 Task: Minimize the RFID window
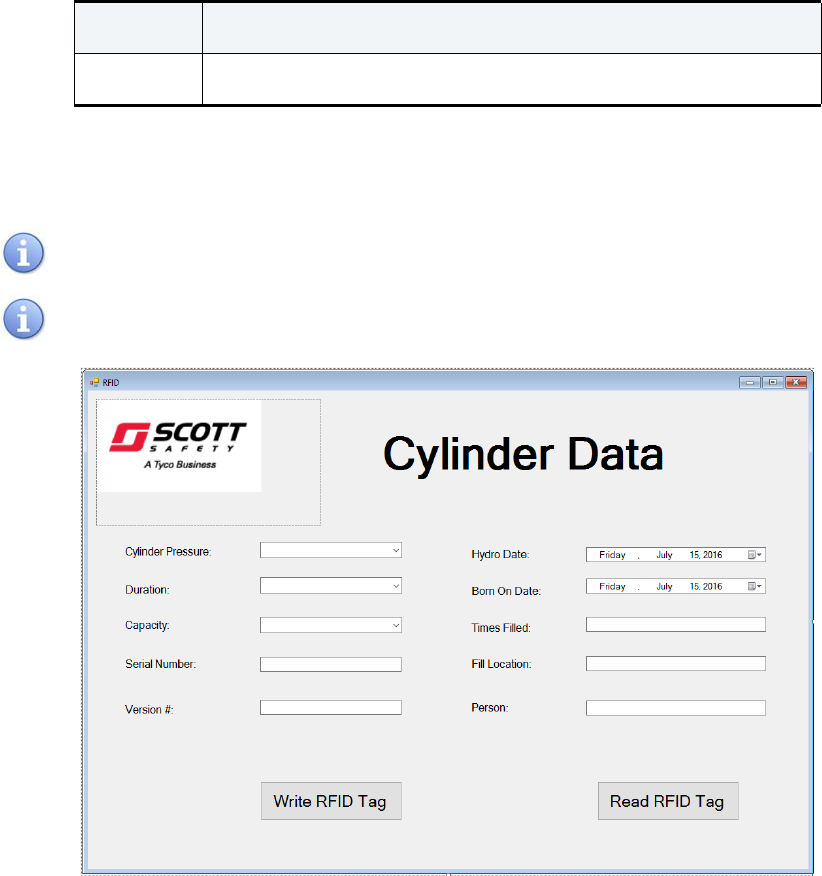(750, 382)
